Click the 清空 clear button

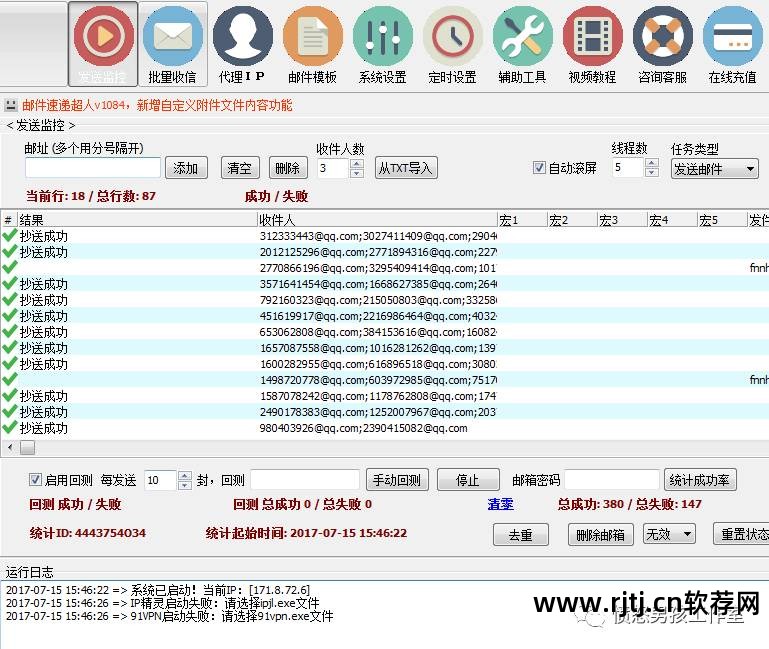[239, 168]
